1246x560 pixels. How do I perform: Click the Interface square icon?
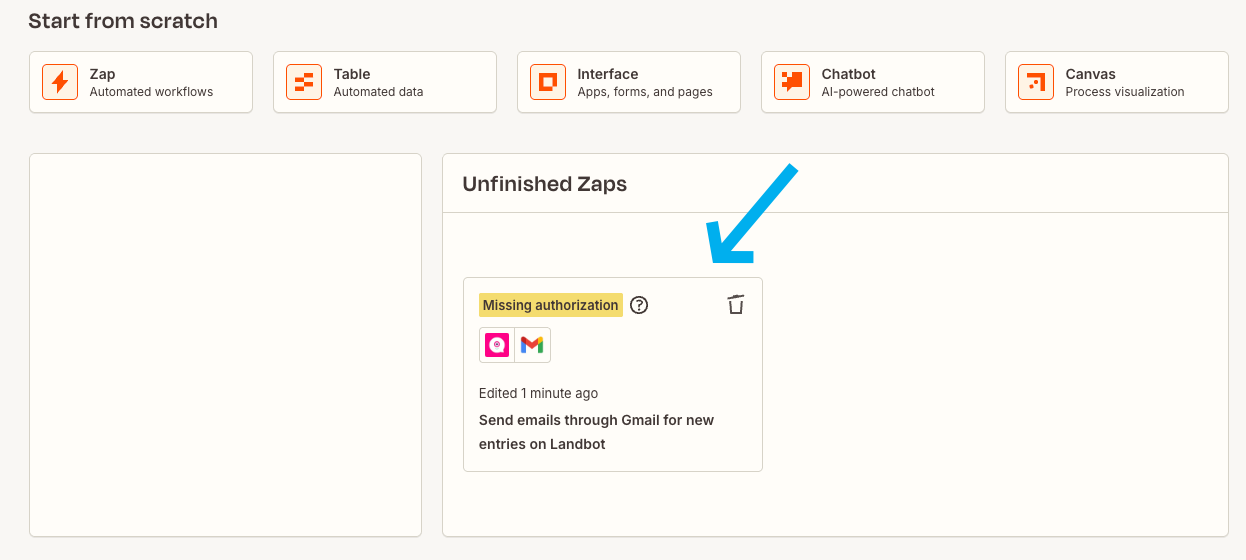(x=548, y=82)
